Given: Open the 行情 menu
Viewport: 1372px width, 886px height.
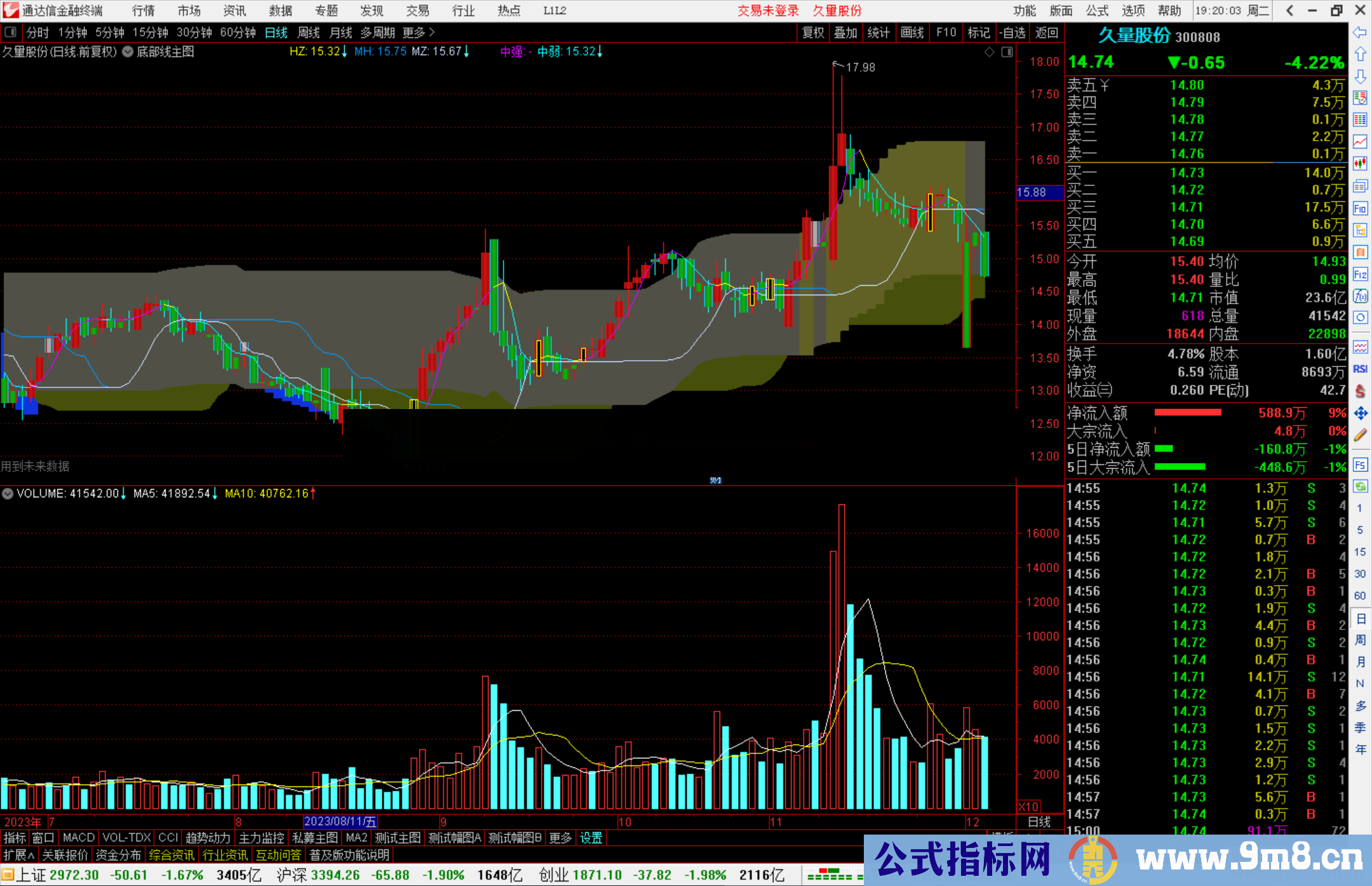Looking at the screenshot, I should pyautogui.click(x=144, y=11).
